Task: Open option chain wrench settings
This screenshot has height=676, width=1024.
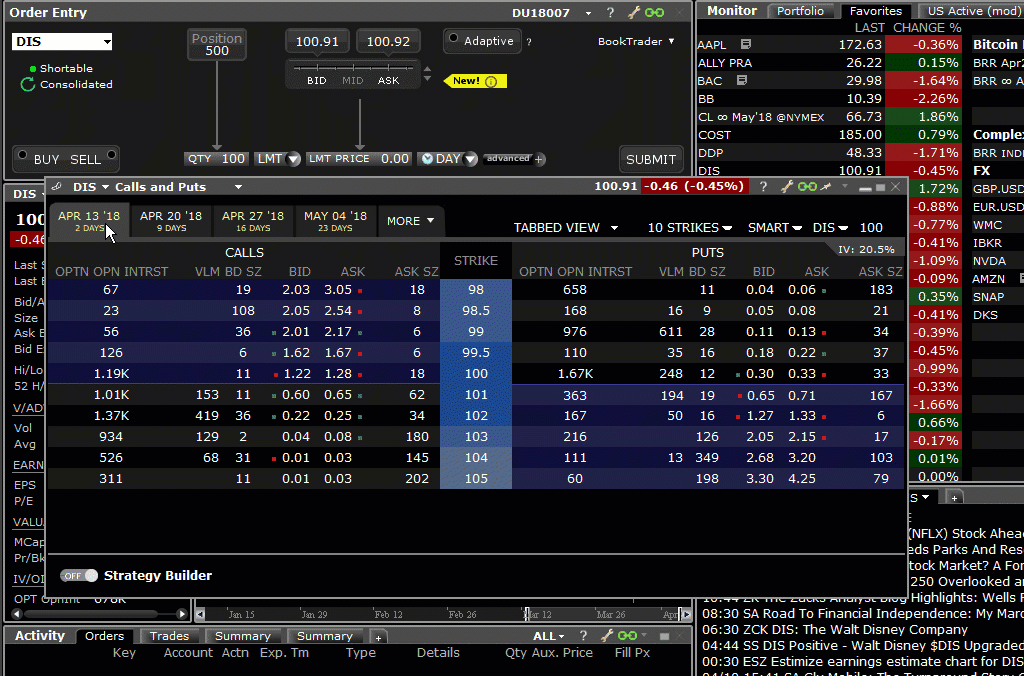Action: 787,187
